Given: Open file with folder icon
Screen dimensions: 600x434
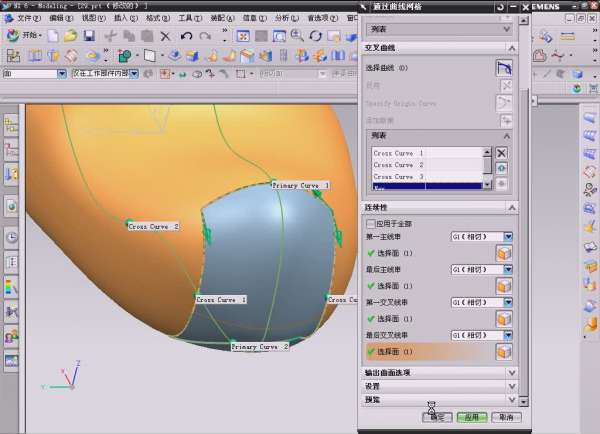Looking at the screenshot, I should tap(71, 36).
